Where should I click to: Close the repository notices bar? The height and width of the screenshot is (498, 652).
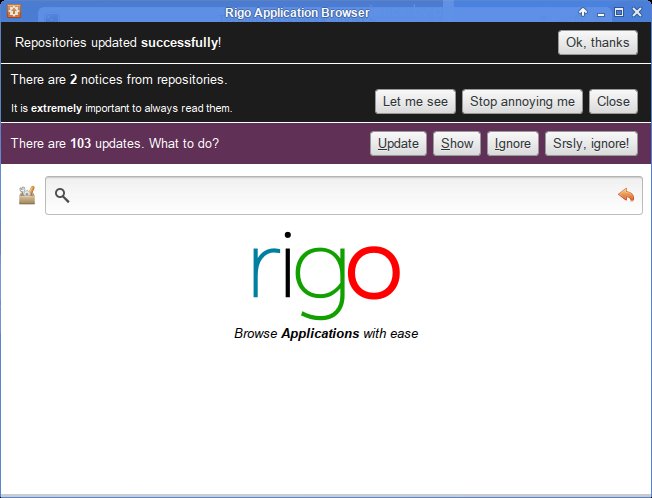tap(613, 101)
